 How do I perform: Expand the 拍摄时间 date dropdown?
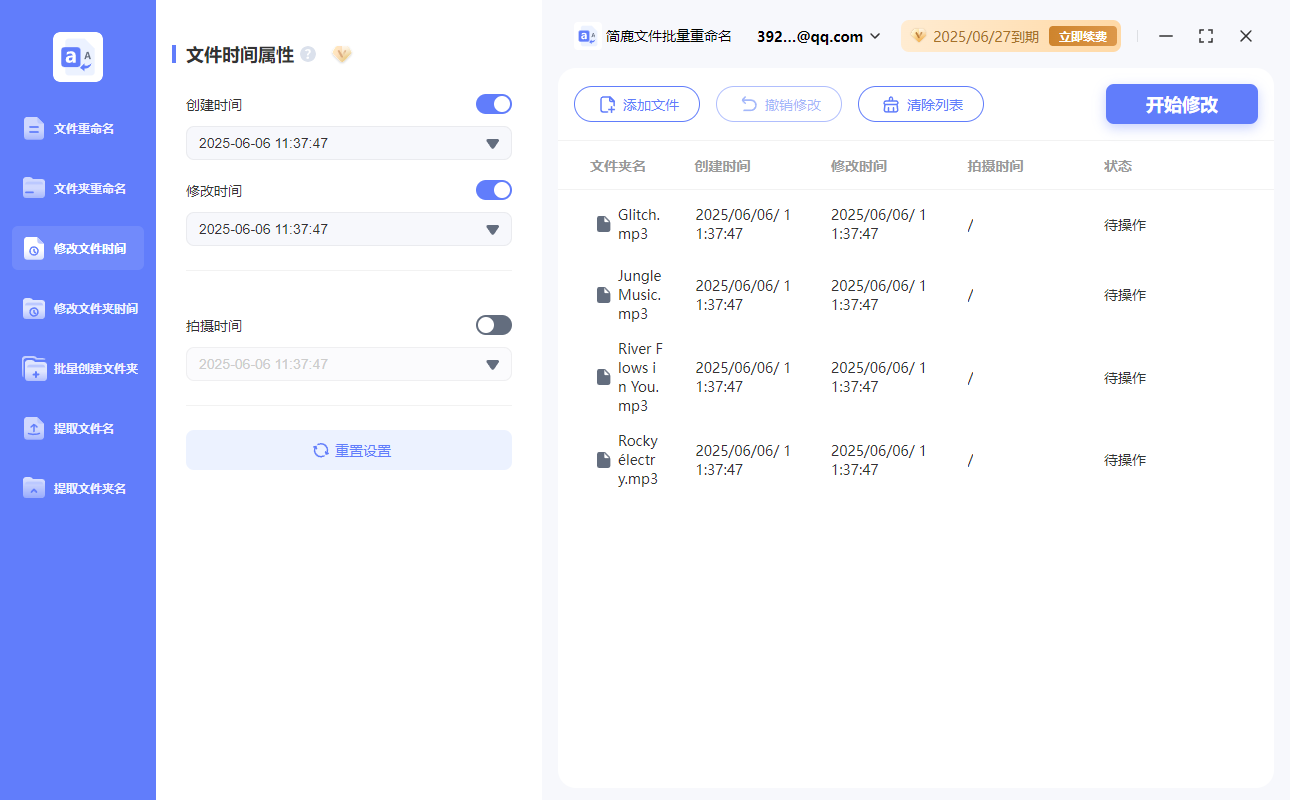pyautogui.click(x=491, y=364)
